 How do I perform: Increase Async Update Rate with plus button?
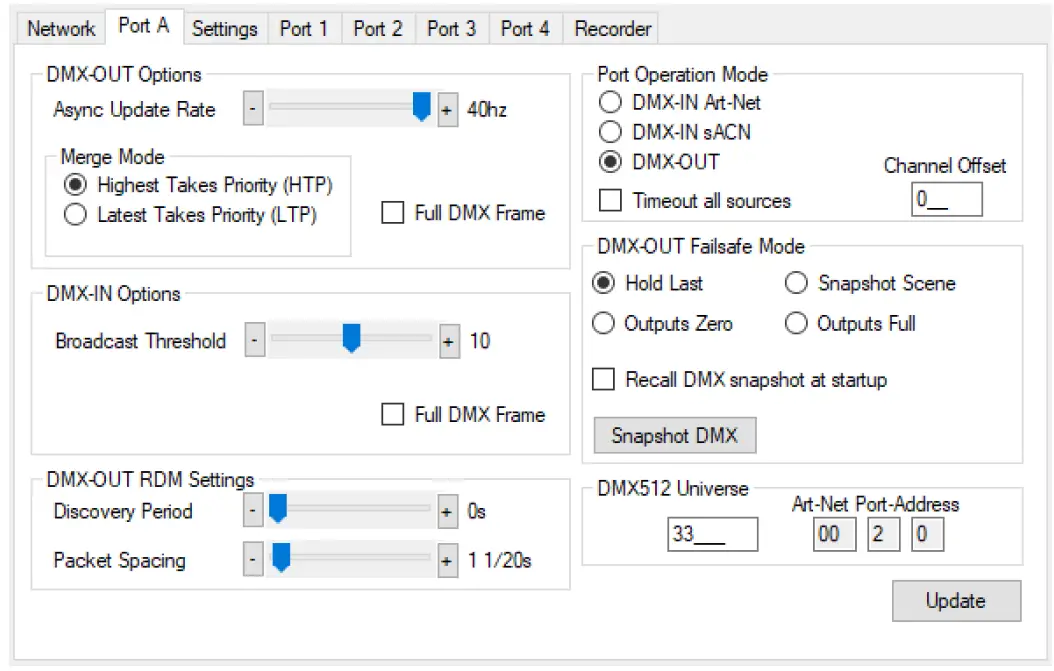pos(446,110)
